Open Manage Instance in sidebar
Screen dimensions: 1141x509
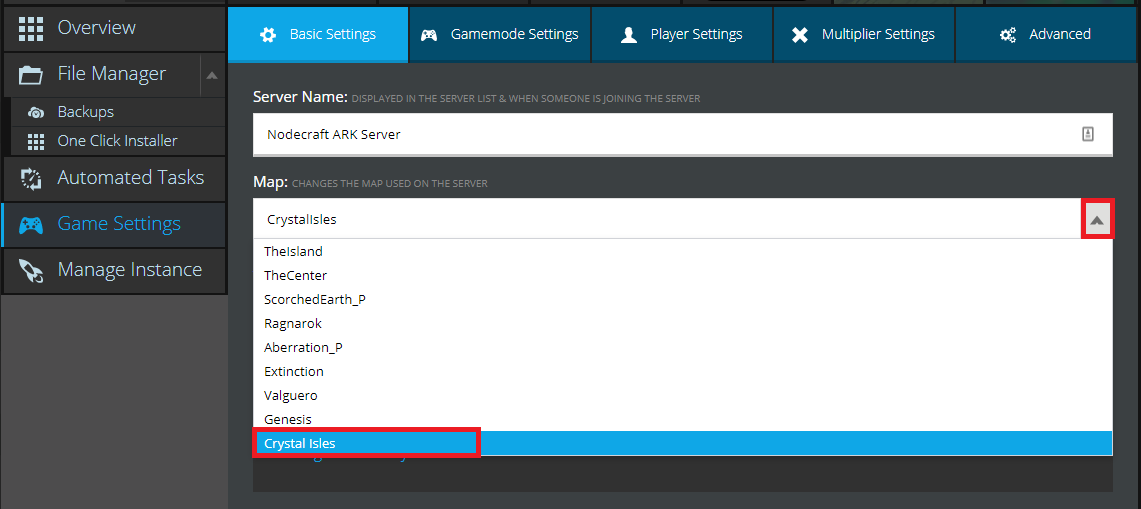pos(114,270)
